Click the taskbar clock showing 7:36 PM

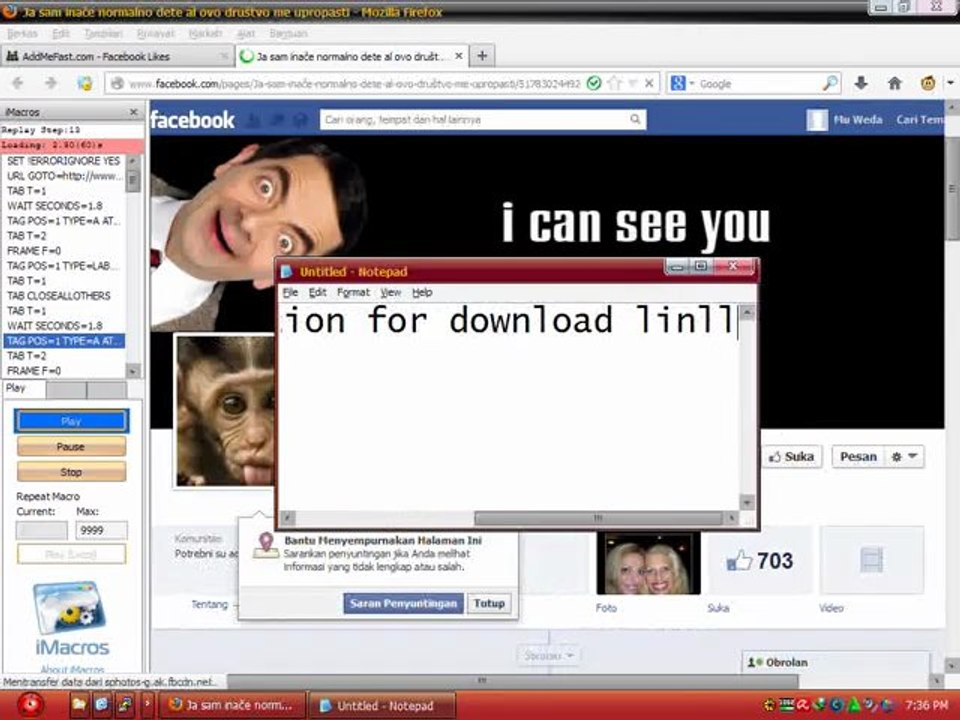[926, 705]
